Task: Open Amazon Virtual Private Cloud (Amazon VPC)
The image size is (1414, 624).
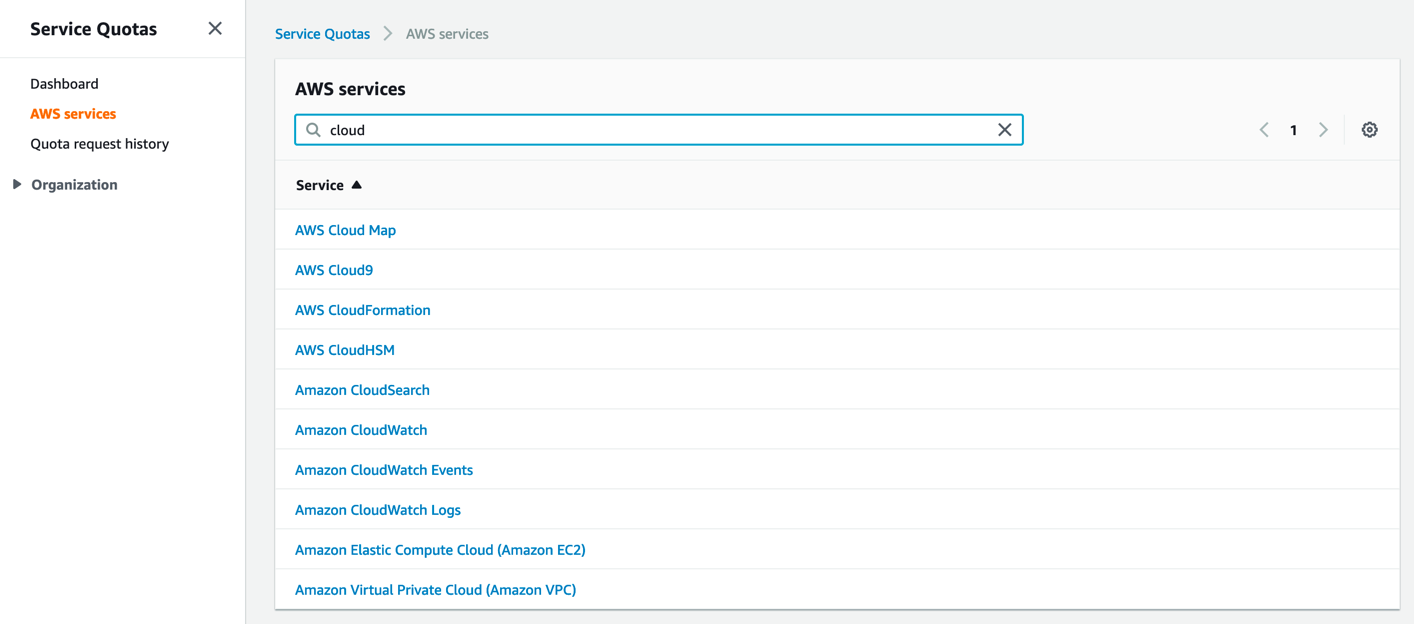Action: [435, 590]
